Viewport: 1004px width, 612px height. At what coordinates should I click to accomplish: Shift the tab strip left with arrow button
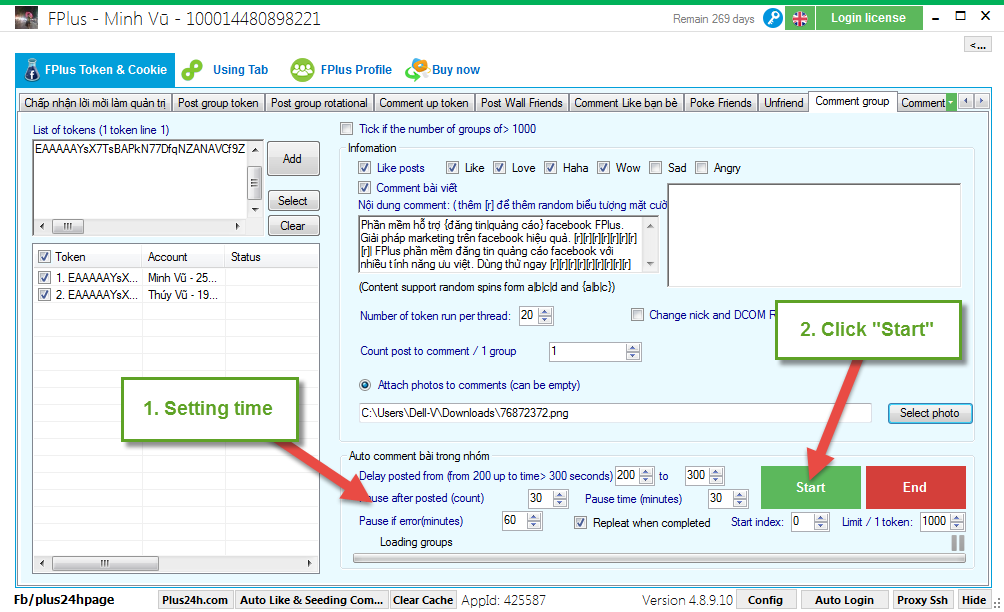[966, 101]
